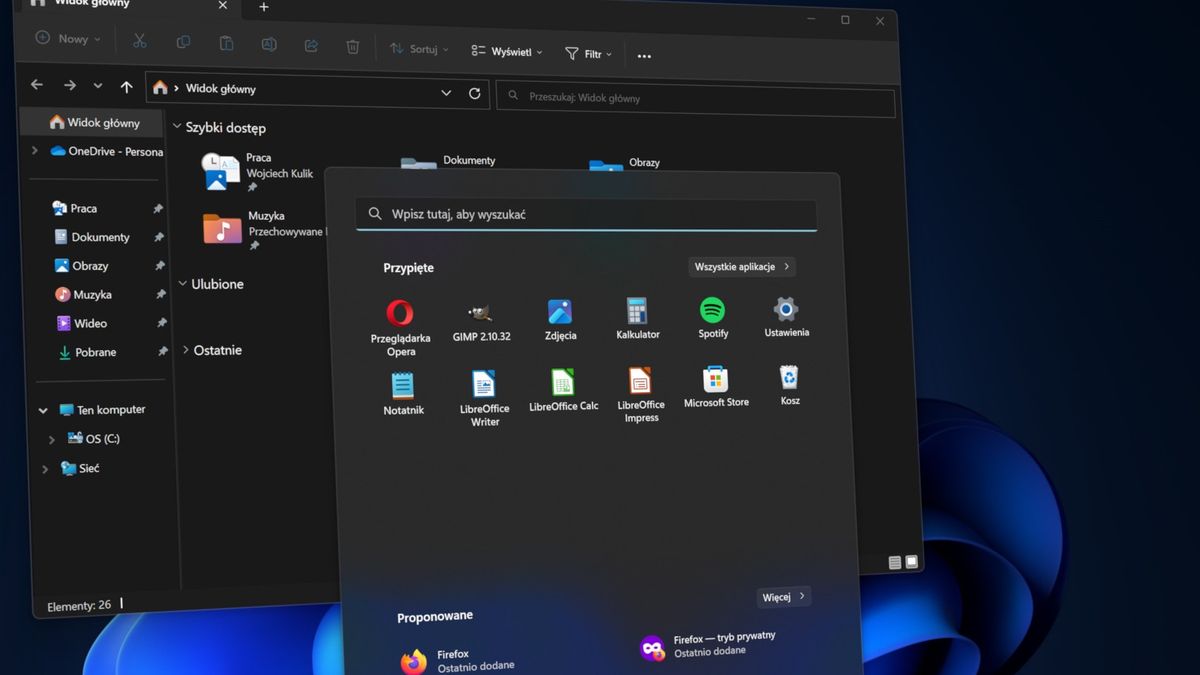The image size is (1200, 675).
Task: Click the Cut scissors icon in Explorer toolbar
Action: (x=140, y=41)
